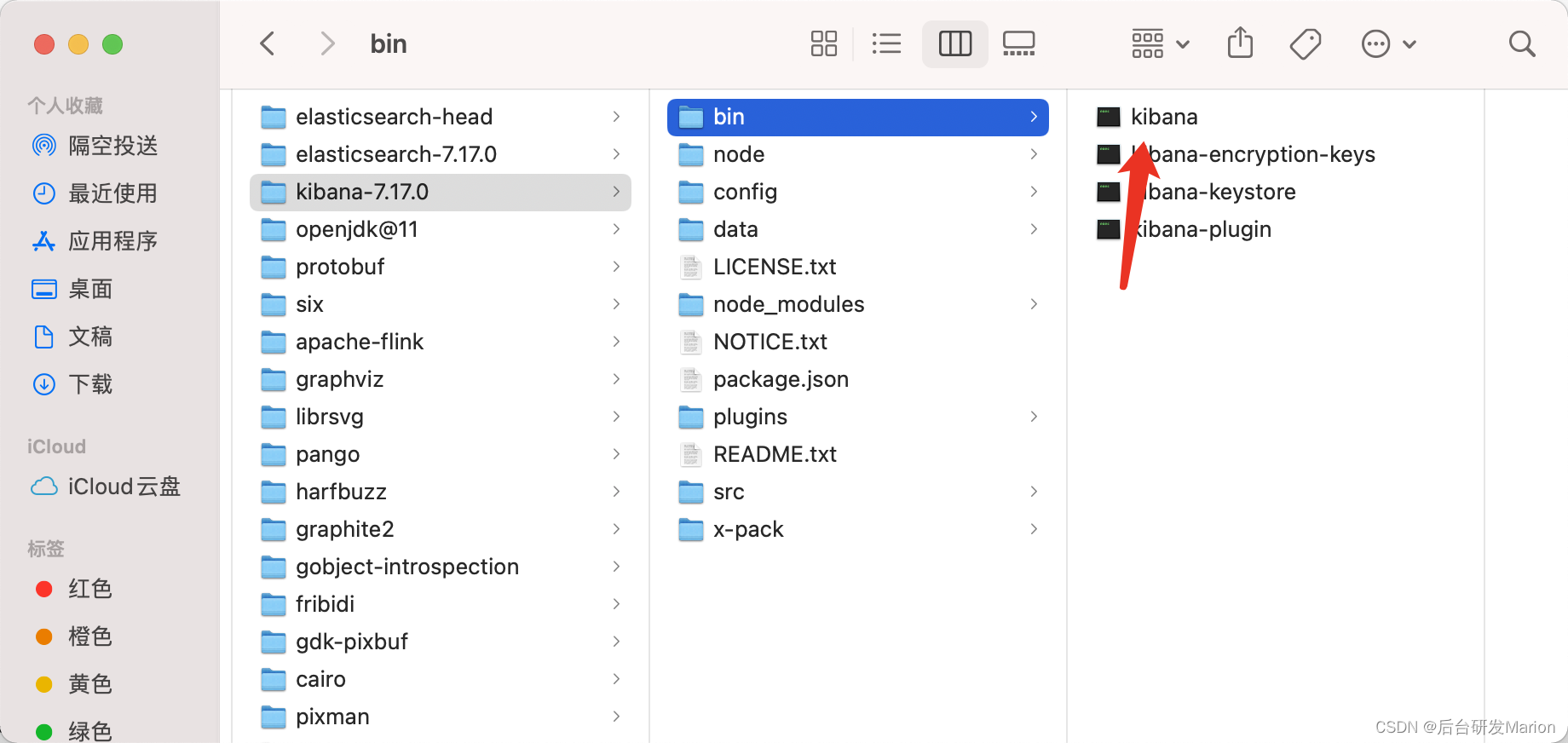Open AirDrop (隔空投送) in sidebar
The width and height of the screenshot is (1568, 743).
click(95, 146)
